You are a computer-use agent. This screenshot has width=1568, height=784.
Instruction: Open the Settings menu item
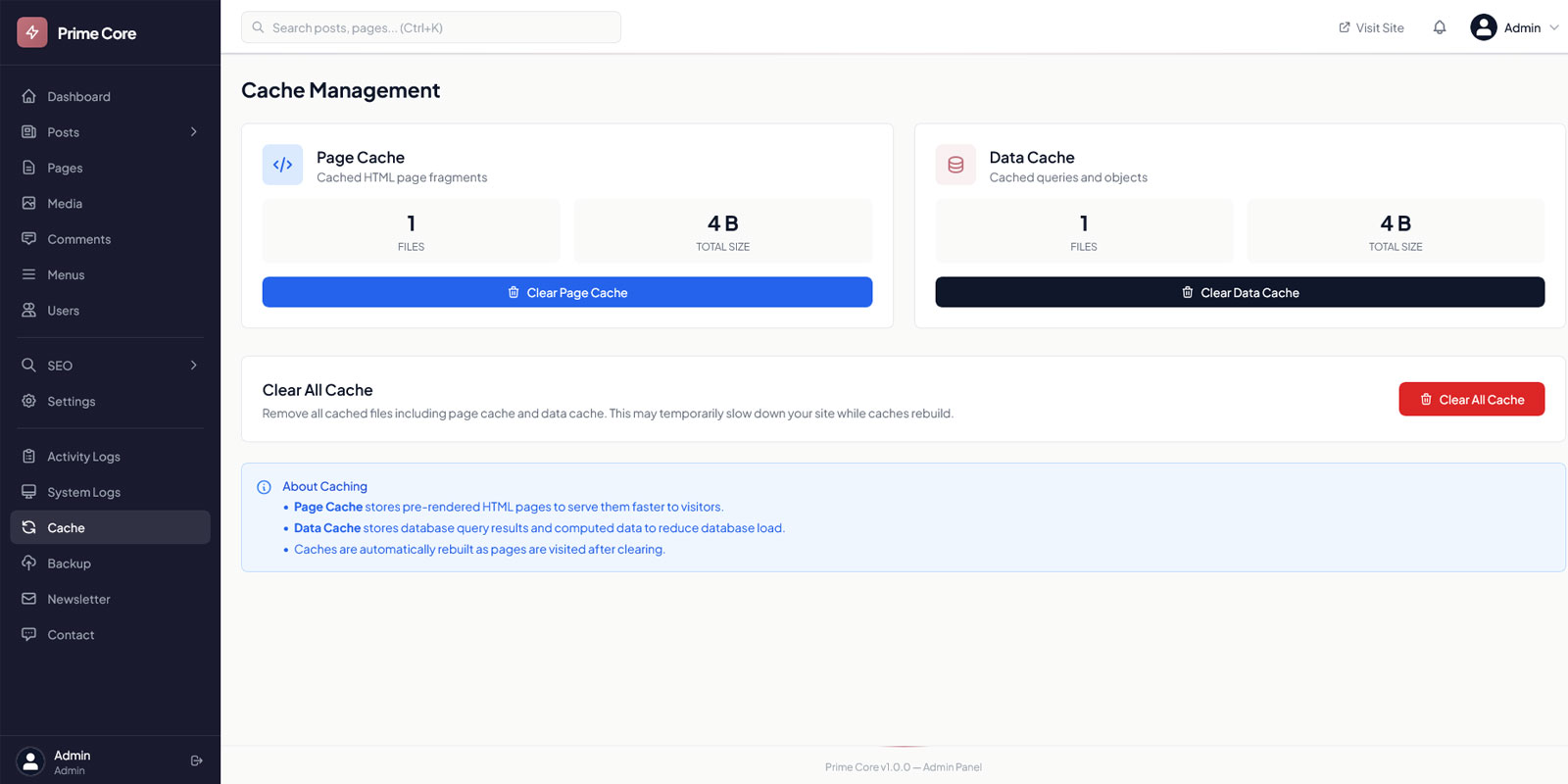(71, 402)
